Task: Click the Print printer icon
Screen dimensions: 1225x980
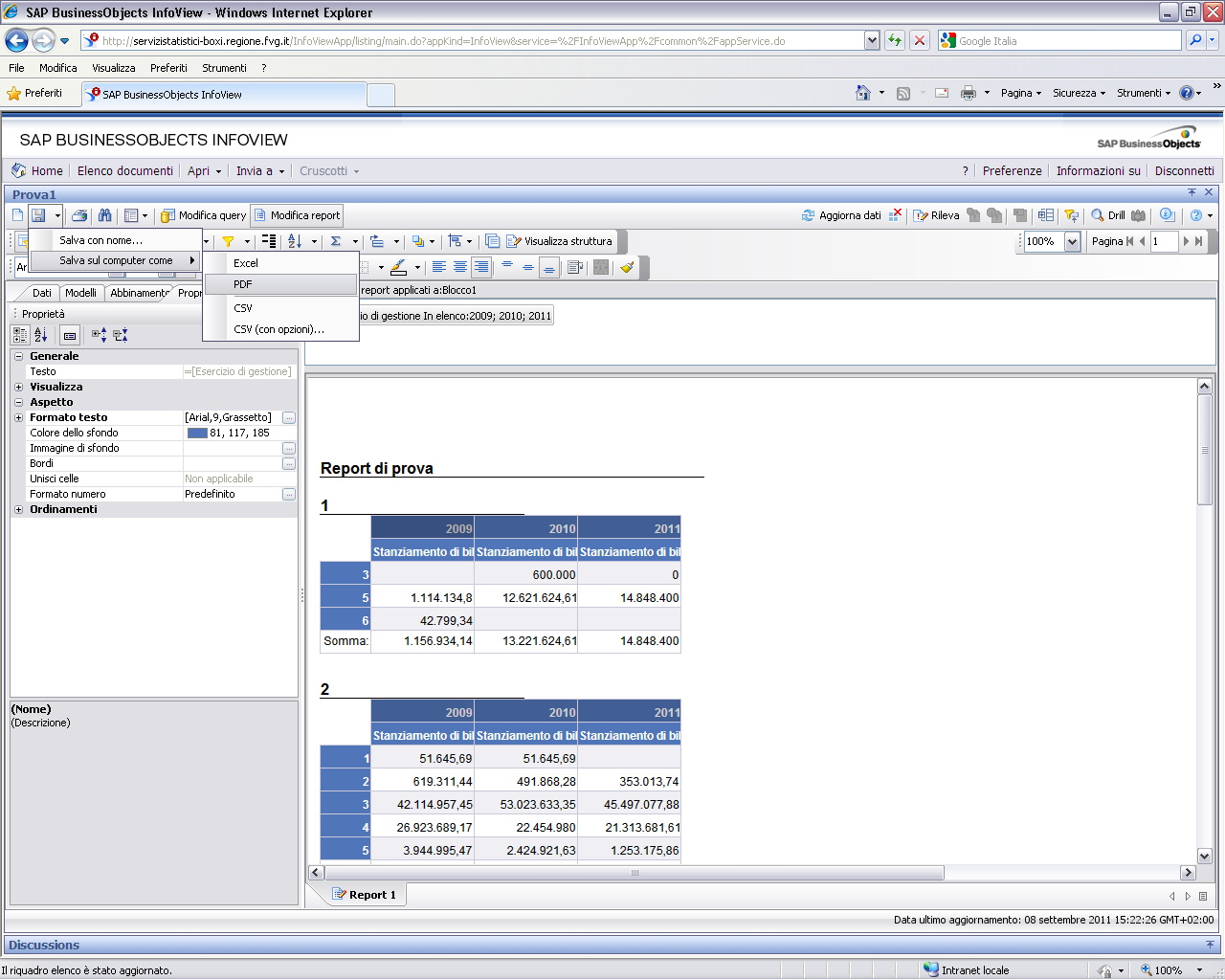Action: coord(80,215)
